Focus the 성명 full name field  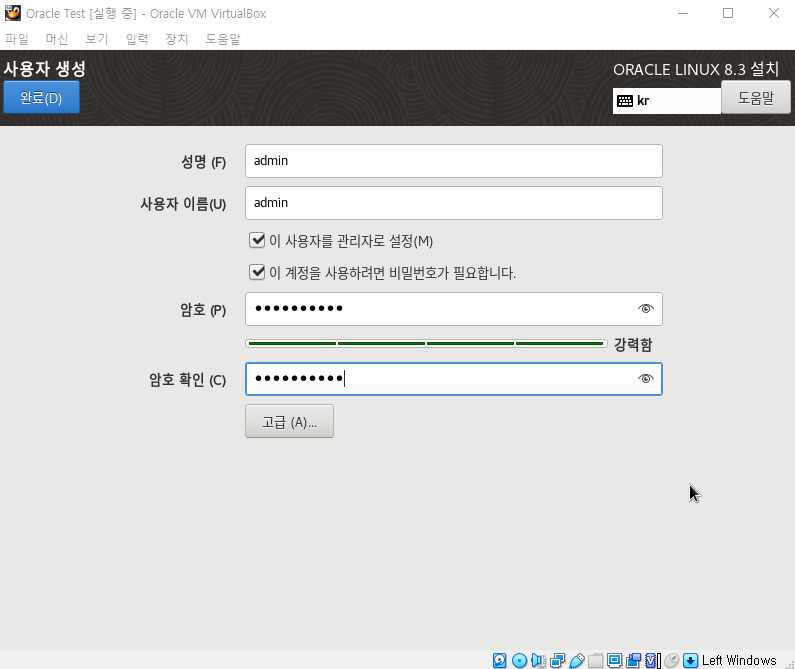(454, 161)
